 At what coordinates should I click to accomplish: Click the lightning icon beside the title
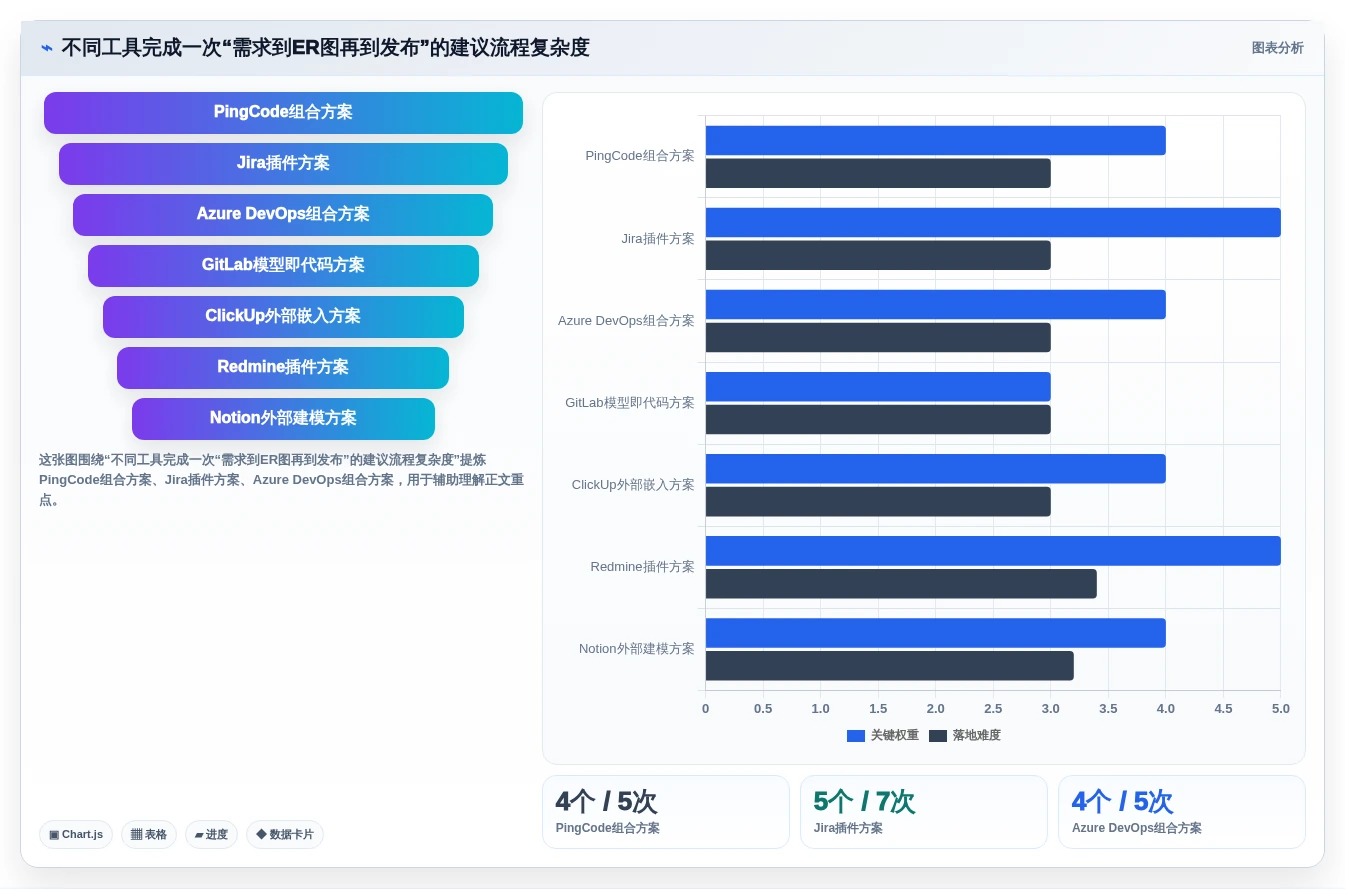47,48
